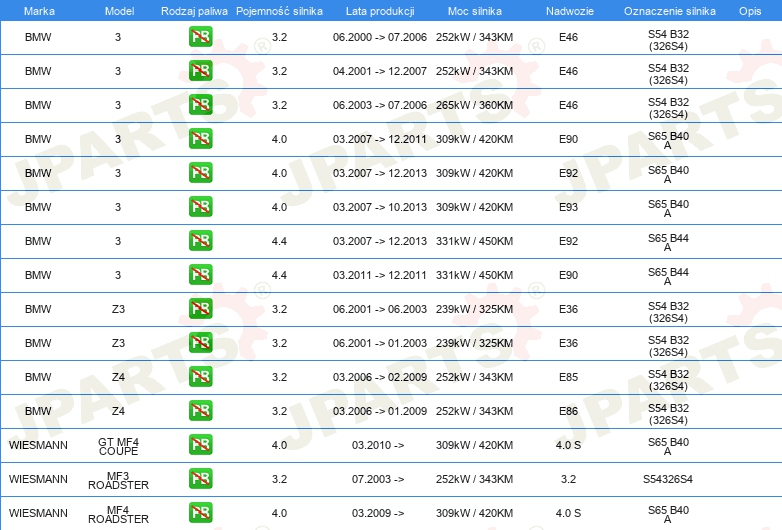Click the Opis column header
782x530 pixels.
[x=750, y=11]
